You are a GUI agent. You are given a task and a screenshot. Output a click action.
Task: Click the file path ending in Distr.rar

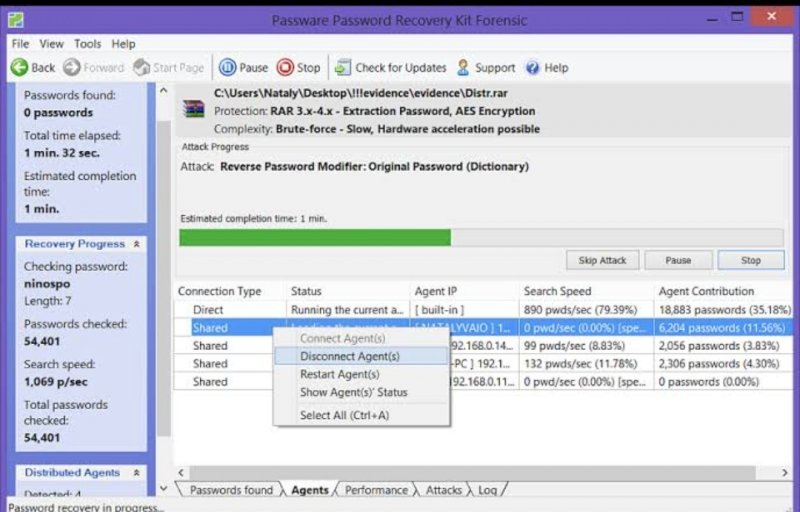click(x=361, y=93)
